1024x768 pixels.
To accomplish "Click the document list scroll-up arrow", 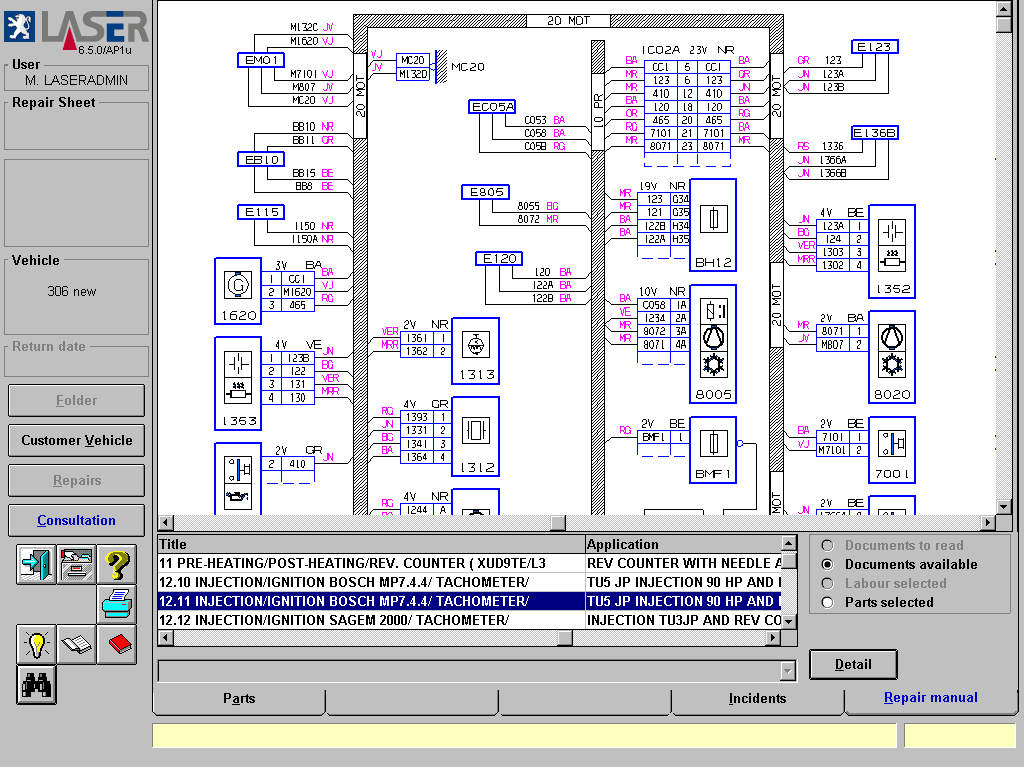I will click(x=789, y=543).
